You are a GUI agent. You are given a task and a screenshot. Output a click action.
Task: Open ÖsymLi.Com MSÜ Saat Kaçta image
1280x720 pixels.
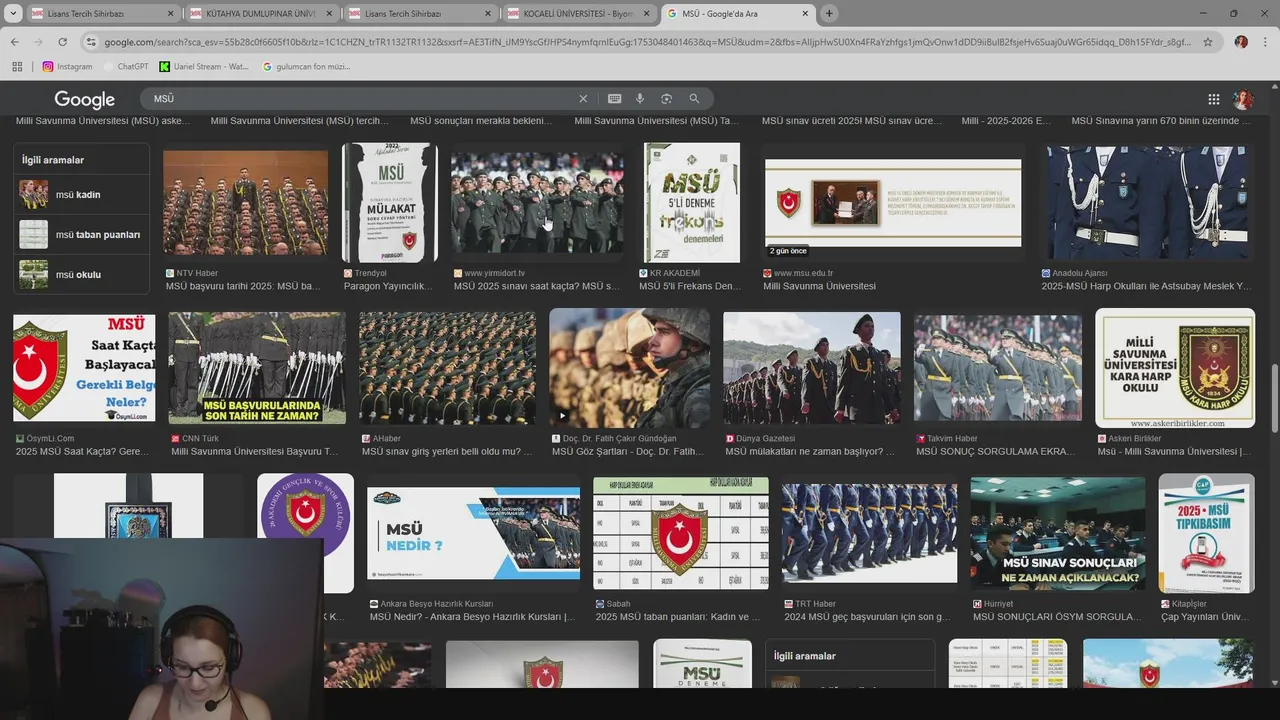click(x=84, y=367)
